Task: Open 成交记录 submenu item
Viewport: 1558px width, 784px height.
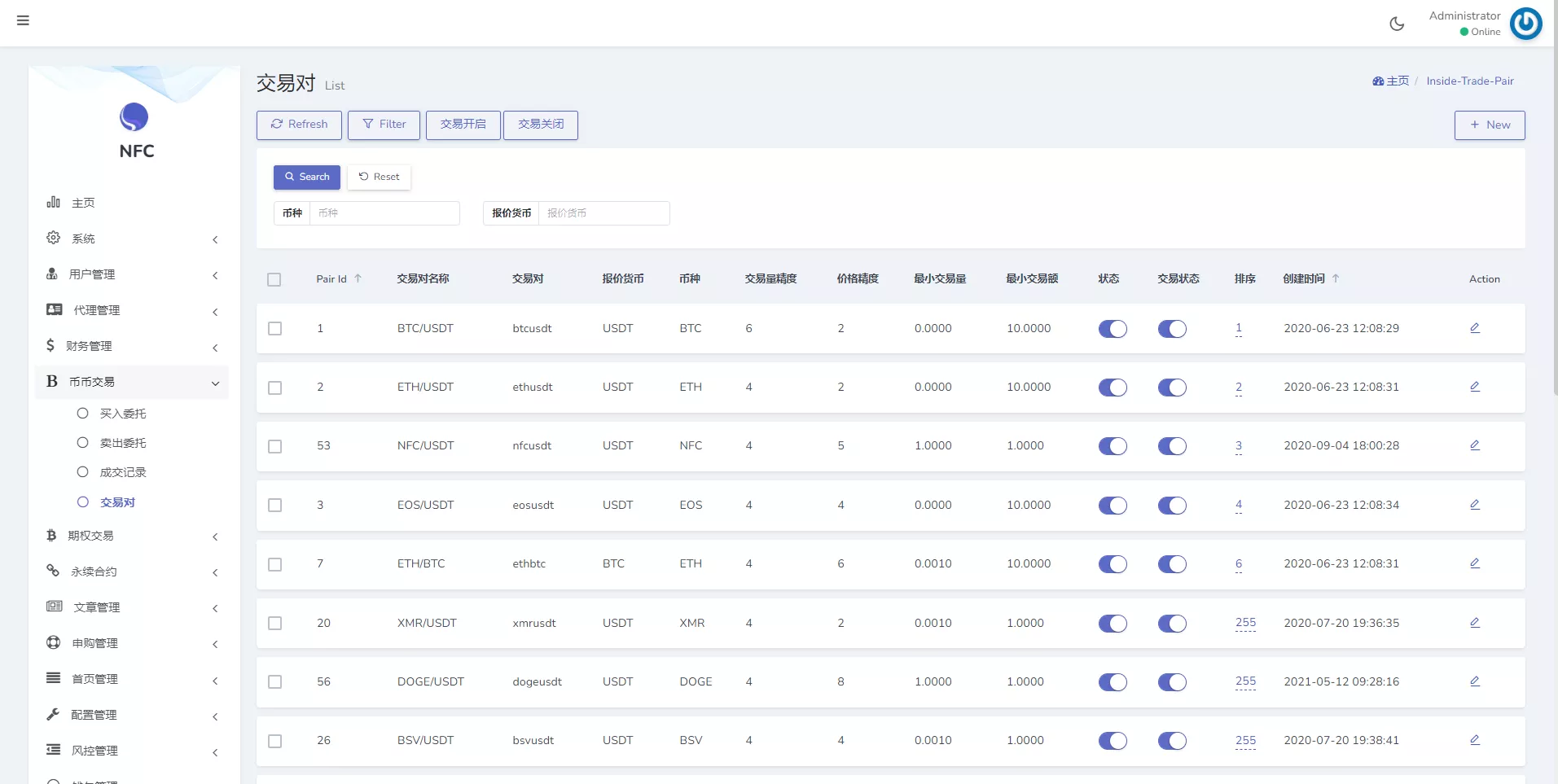Action: point(123,472)
